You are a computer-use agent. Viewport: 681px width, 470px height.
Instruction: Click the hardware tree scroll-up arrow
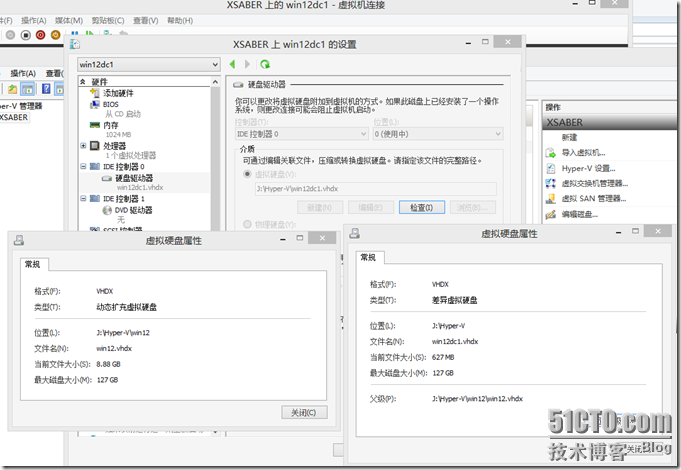[x=215, y=82]
